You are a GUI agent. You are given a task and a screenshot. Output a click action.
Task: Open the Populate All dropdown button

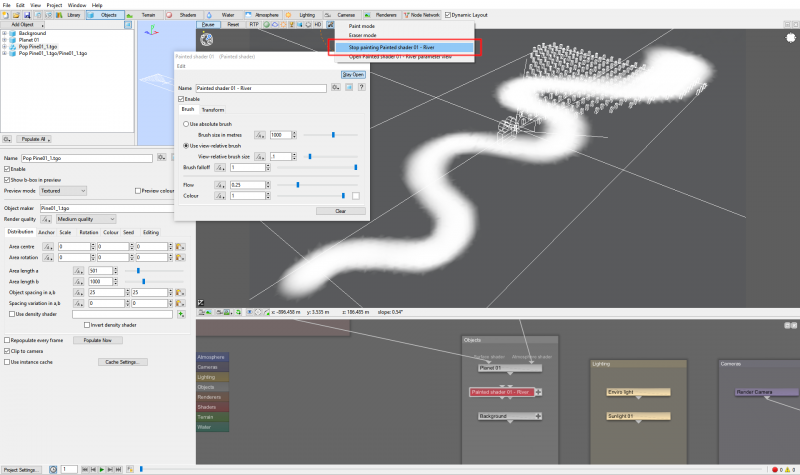pyautogui.click(x=34, y=139)
